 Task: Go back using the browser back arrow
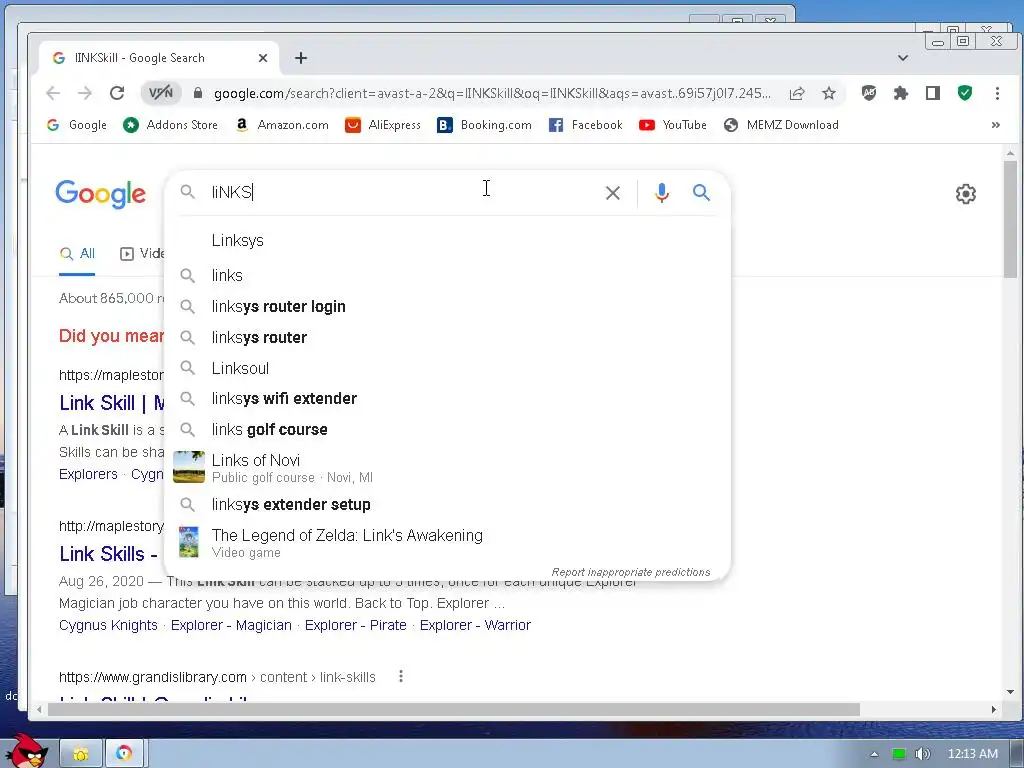(53, 93)
